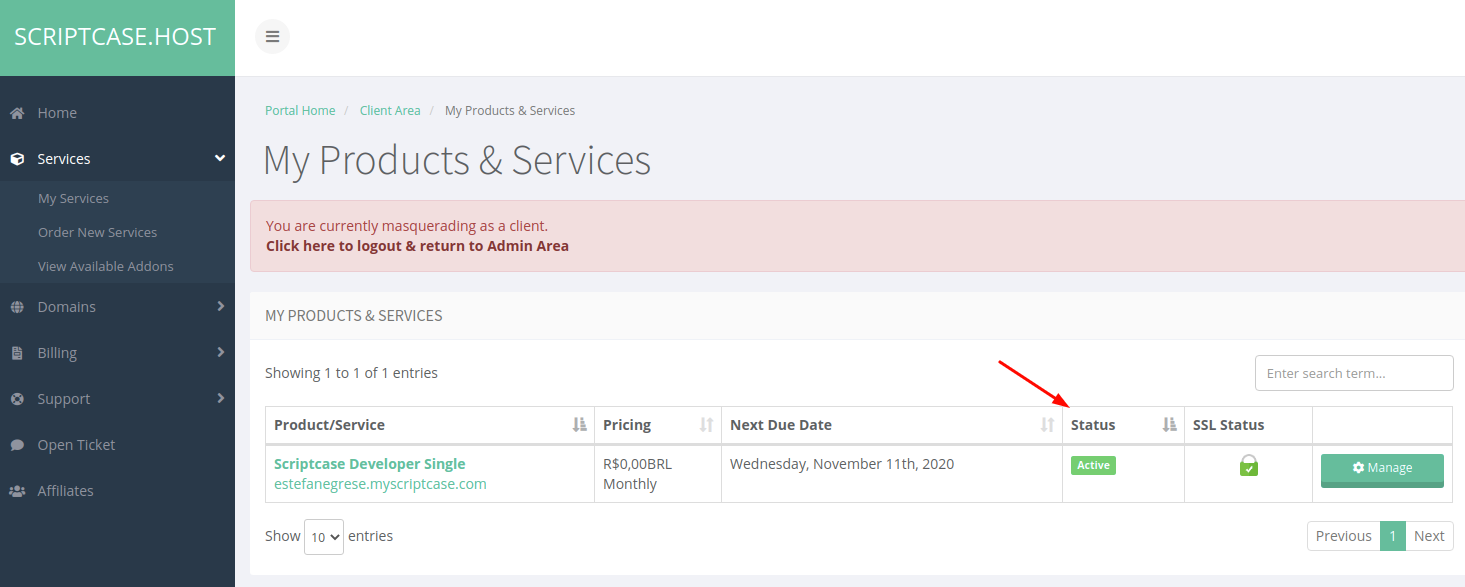Click Wednesday, November 11th, 2020 due date
This screenshot has width=1465, height=587.
tap(842, 464)
